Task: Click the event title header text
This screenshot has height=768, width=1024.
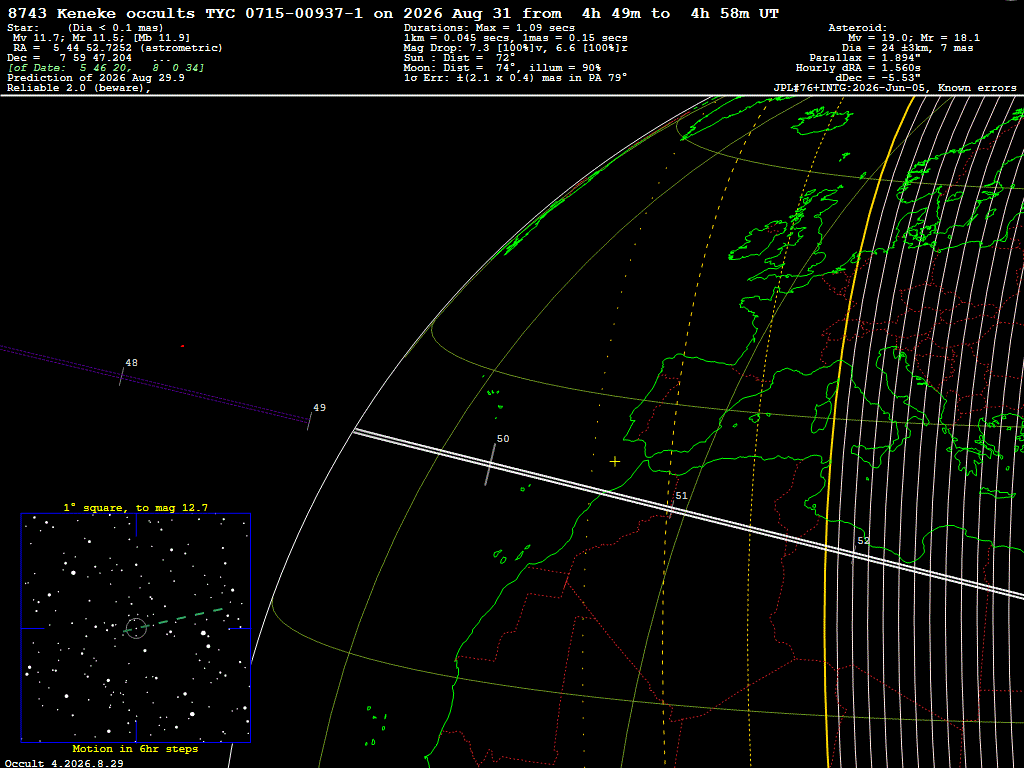Action: coord(393,13)
